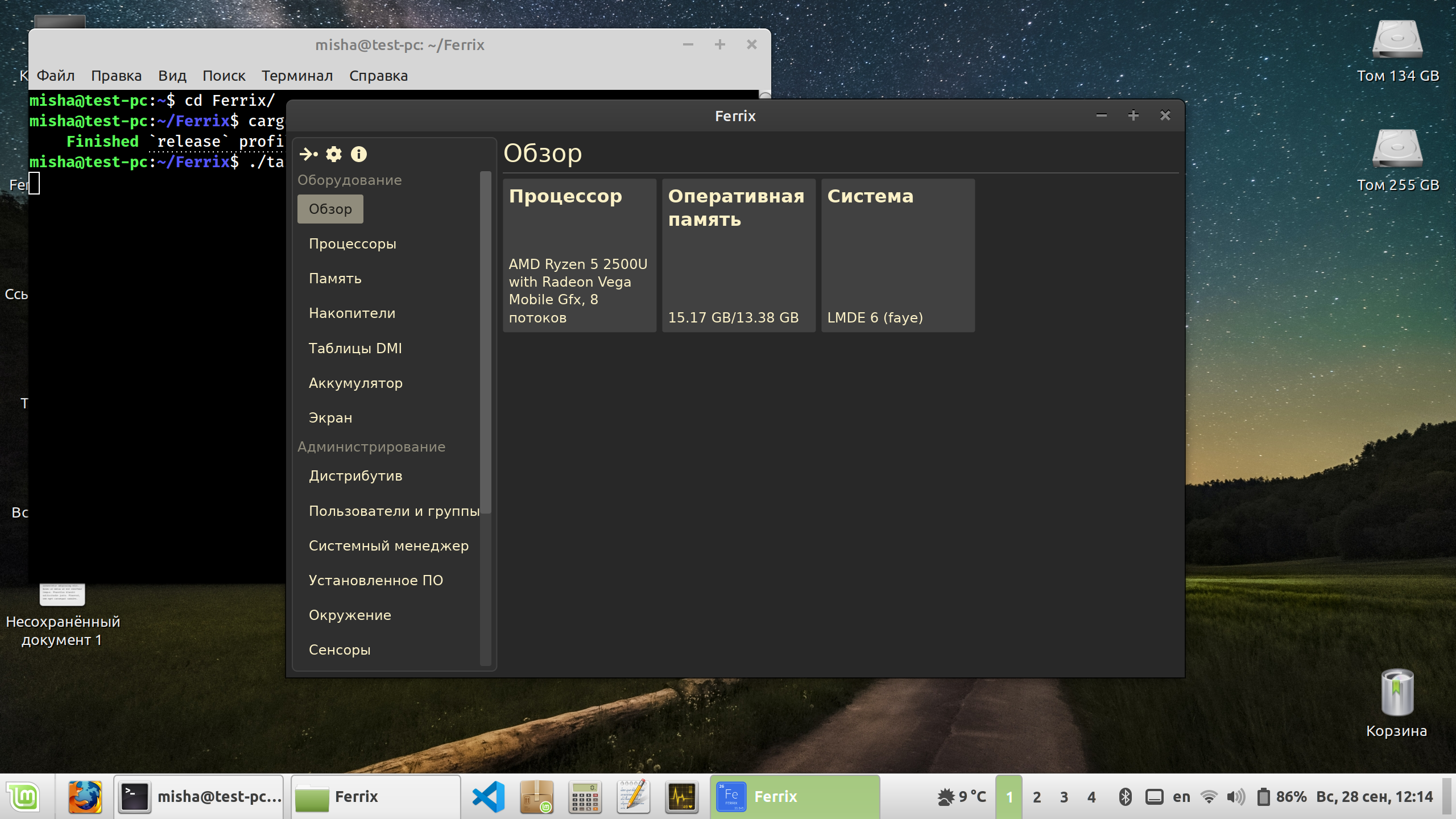Open Linux Mint start menu

pyautogui.click(x=23, y=797)
